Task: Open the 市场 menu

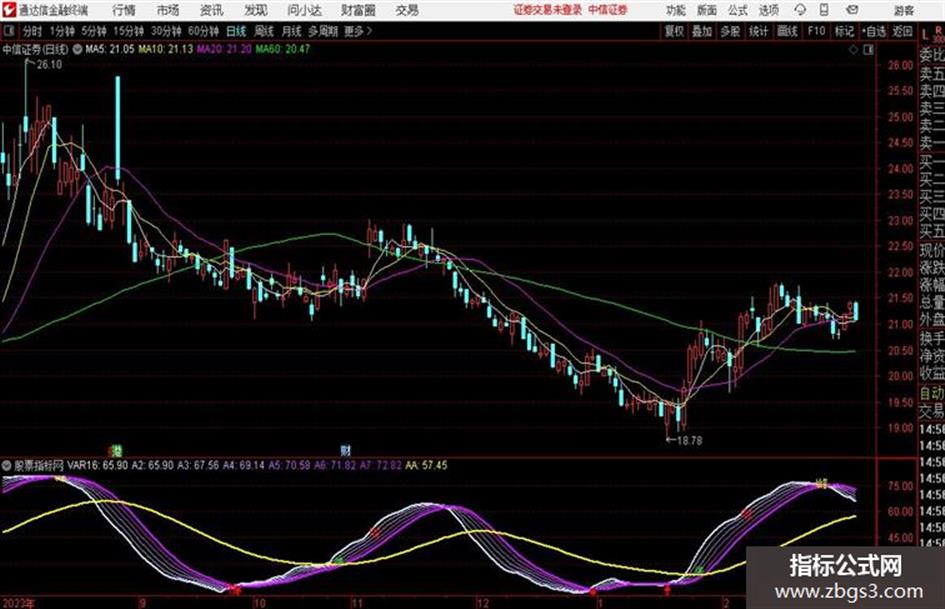Action: coord(168,10)
